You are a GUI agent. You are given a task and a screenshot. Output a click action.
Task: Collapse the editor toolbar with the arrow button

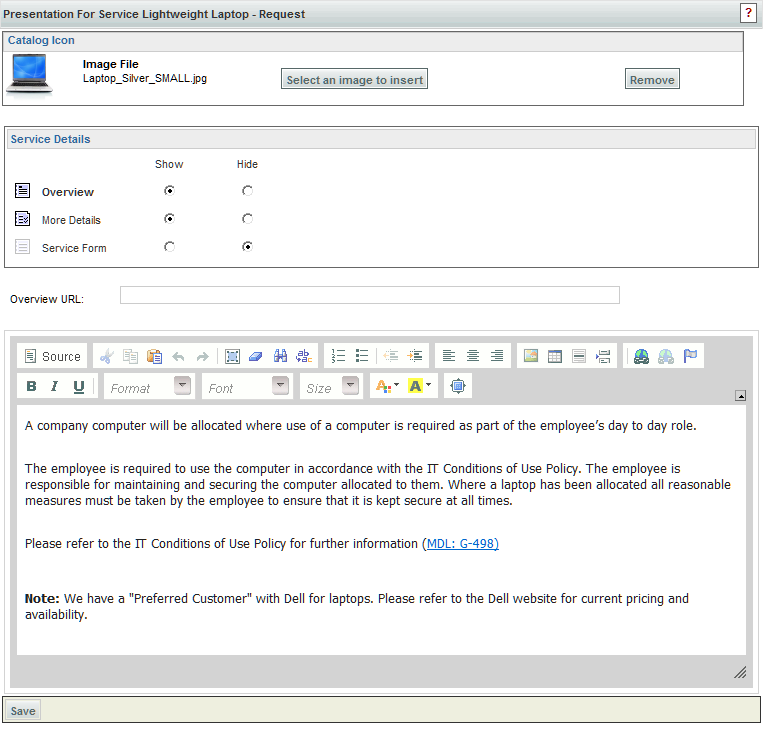(x=740, y=396)
